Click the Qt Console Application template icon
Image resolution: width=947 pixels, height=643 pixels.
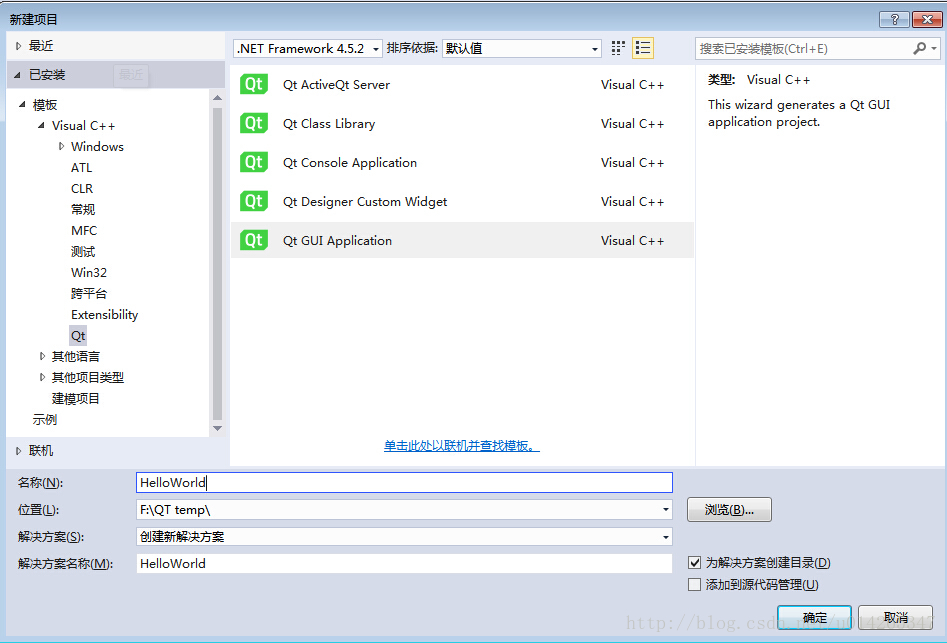(x=254, y=162)
